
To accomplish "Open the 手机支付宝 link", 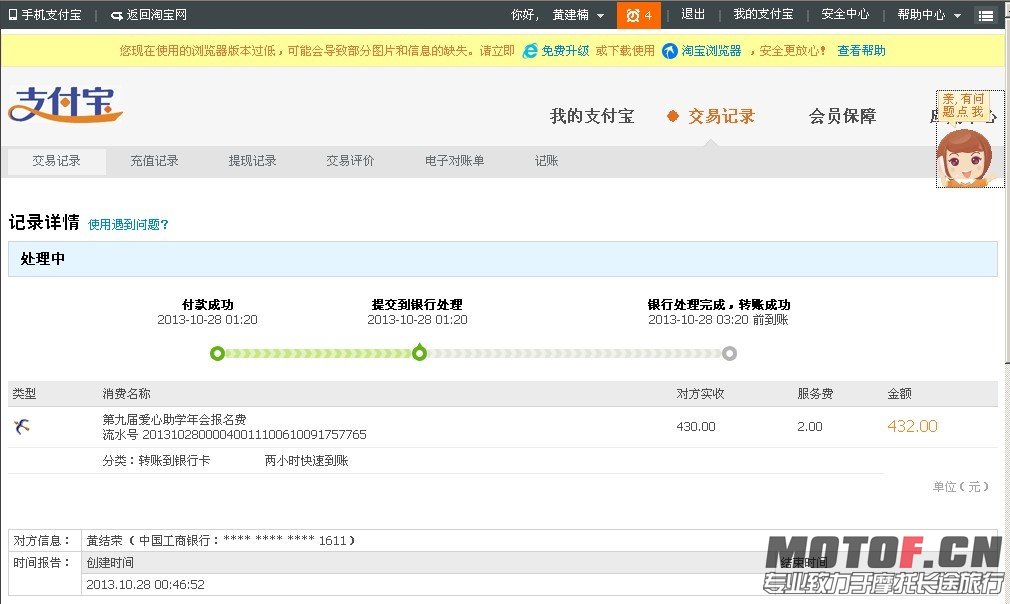I will pos(51,15).
